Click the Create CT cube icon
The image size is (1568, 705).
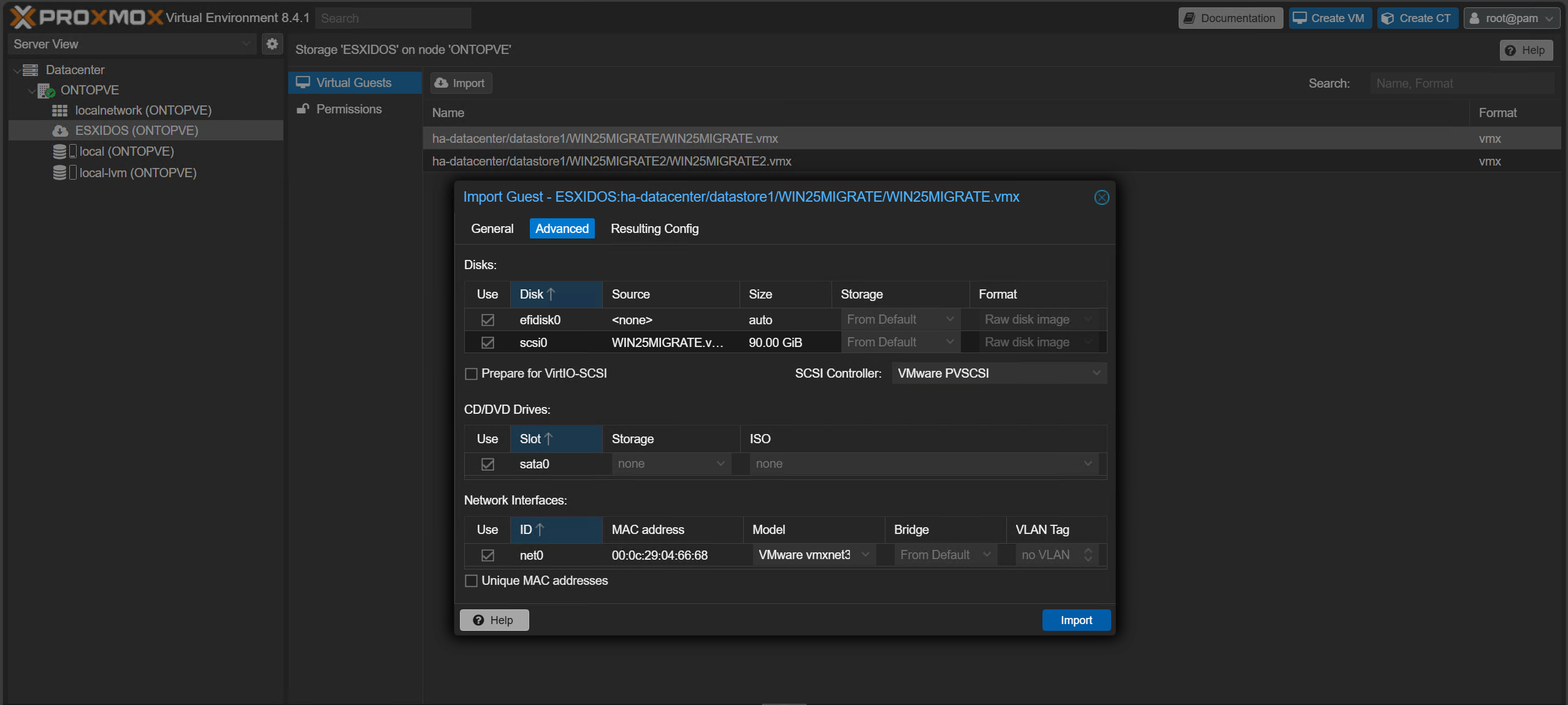click(1388, 18)
